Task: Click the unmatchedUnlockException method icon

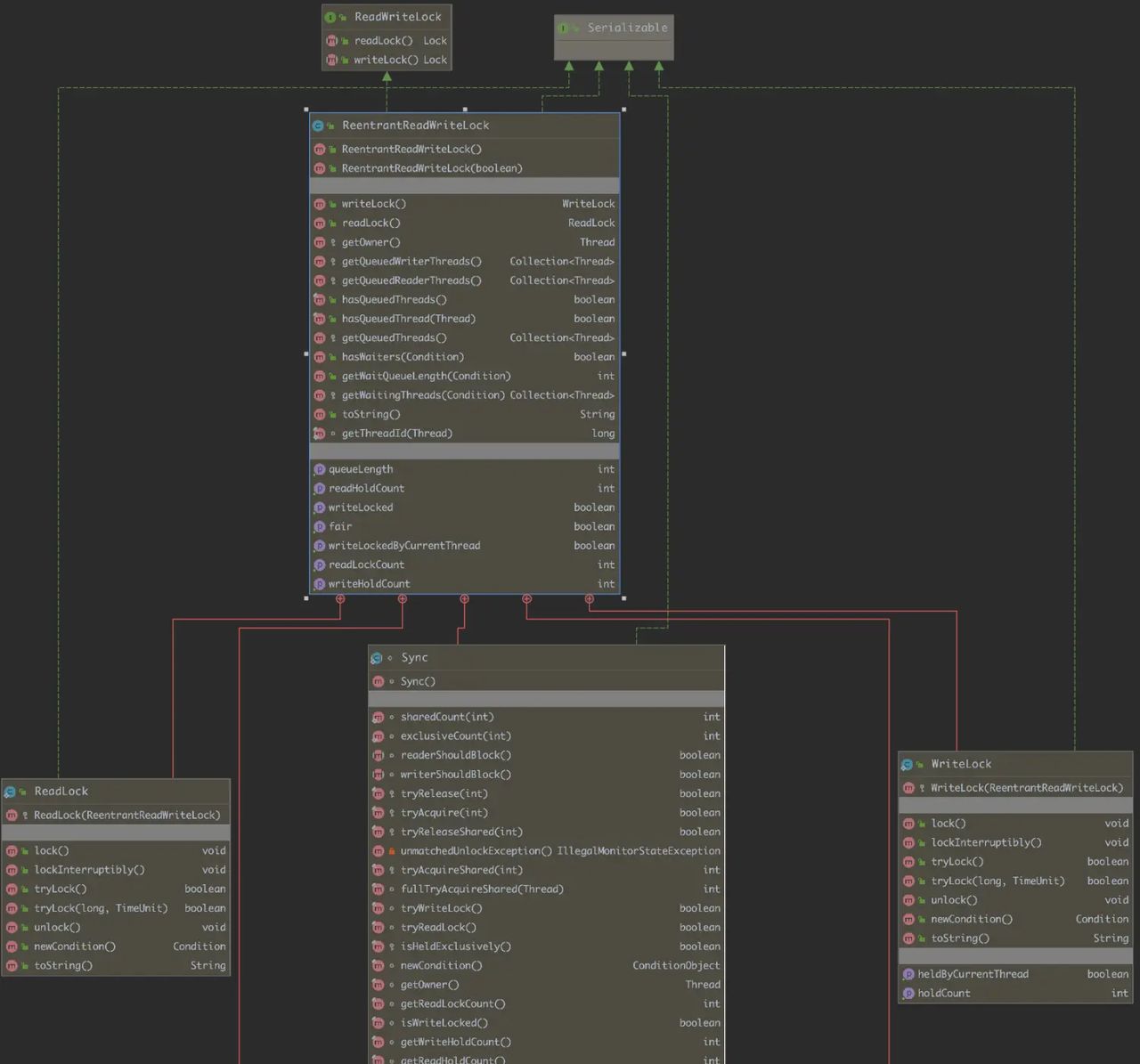Action: click(378, 851)
